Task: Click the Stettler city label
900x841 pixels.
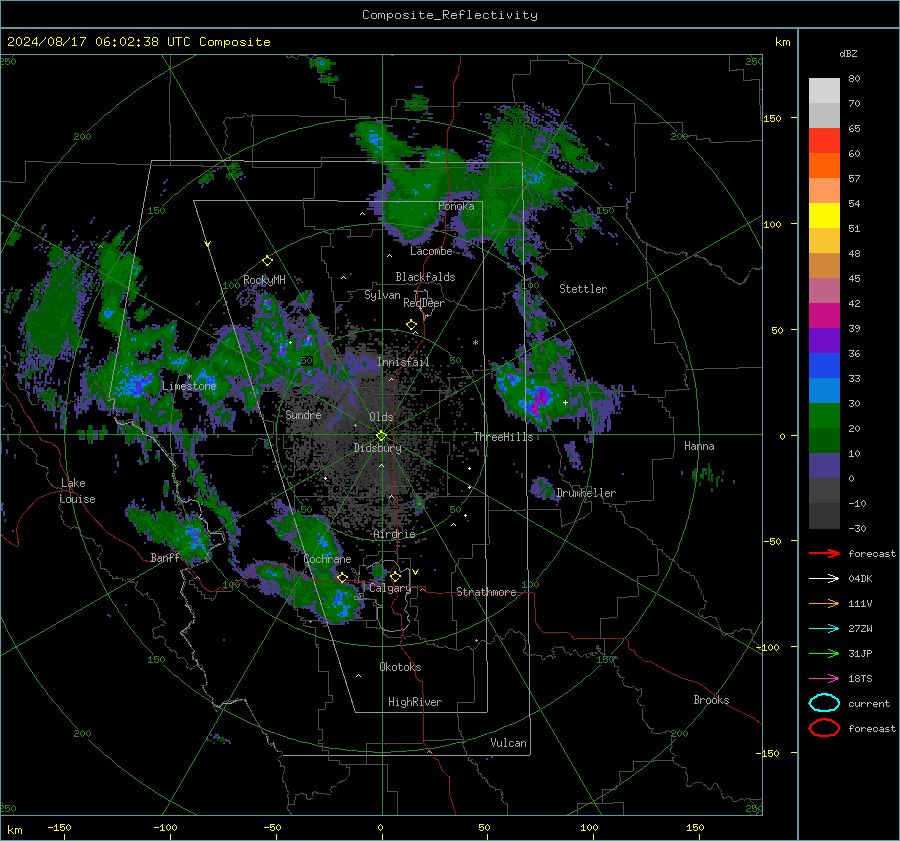Action: tap(583, 289)
